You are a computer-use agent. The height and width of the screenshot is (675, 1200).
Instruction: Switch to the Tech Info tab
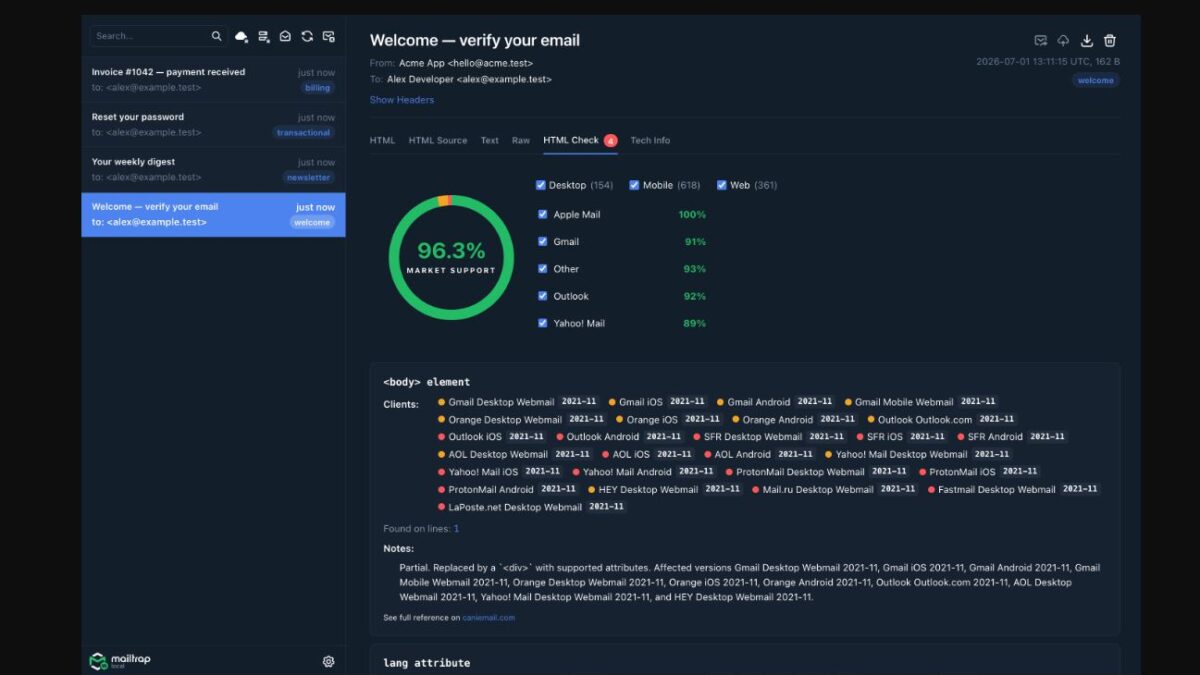650,141
